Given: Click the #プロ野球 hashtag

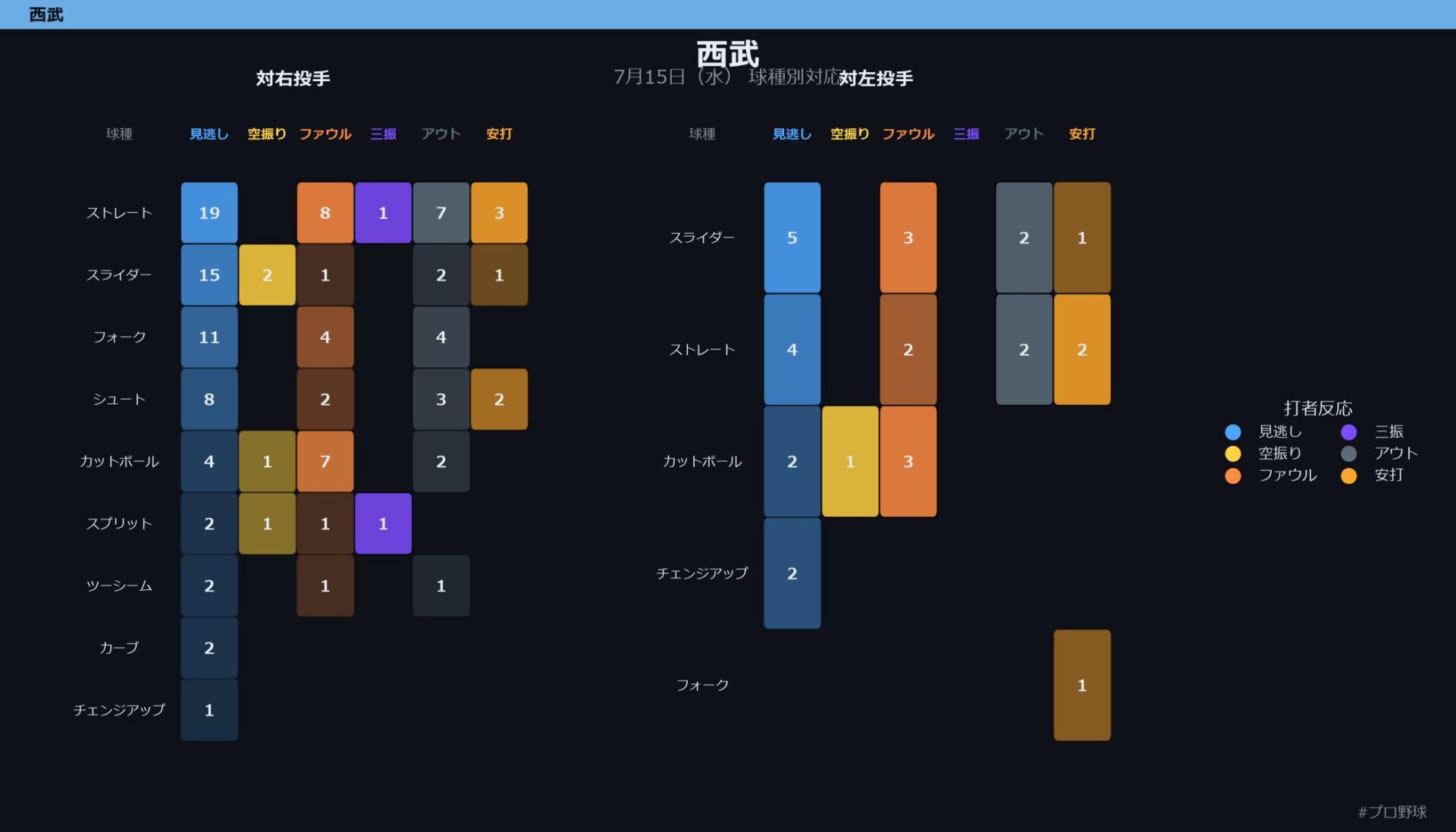Looking at the screenshot, I should coord(1392,812).
